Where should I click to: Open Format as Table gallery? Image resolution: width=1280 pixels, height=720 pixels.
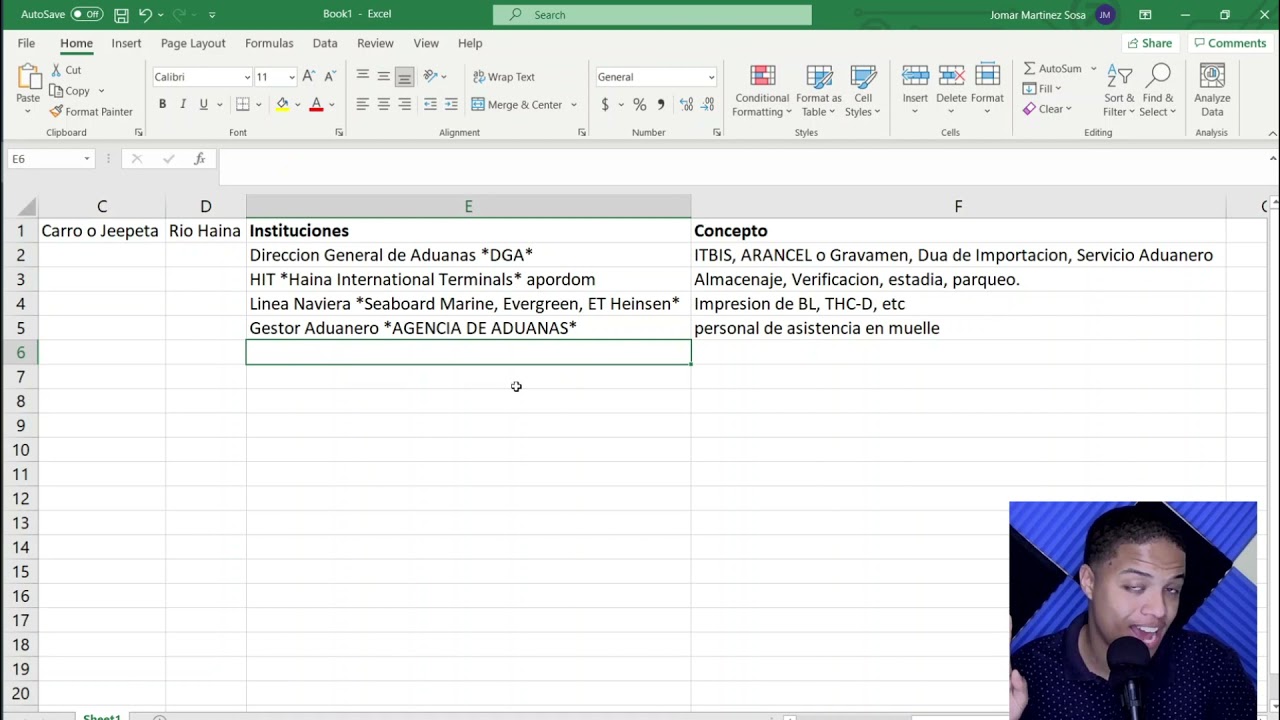click(x=819, y=92)
